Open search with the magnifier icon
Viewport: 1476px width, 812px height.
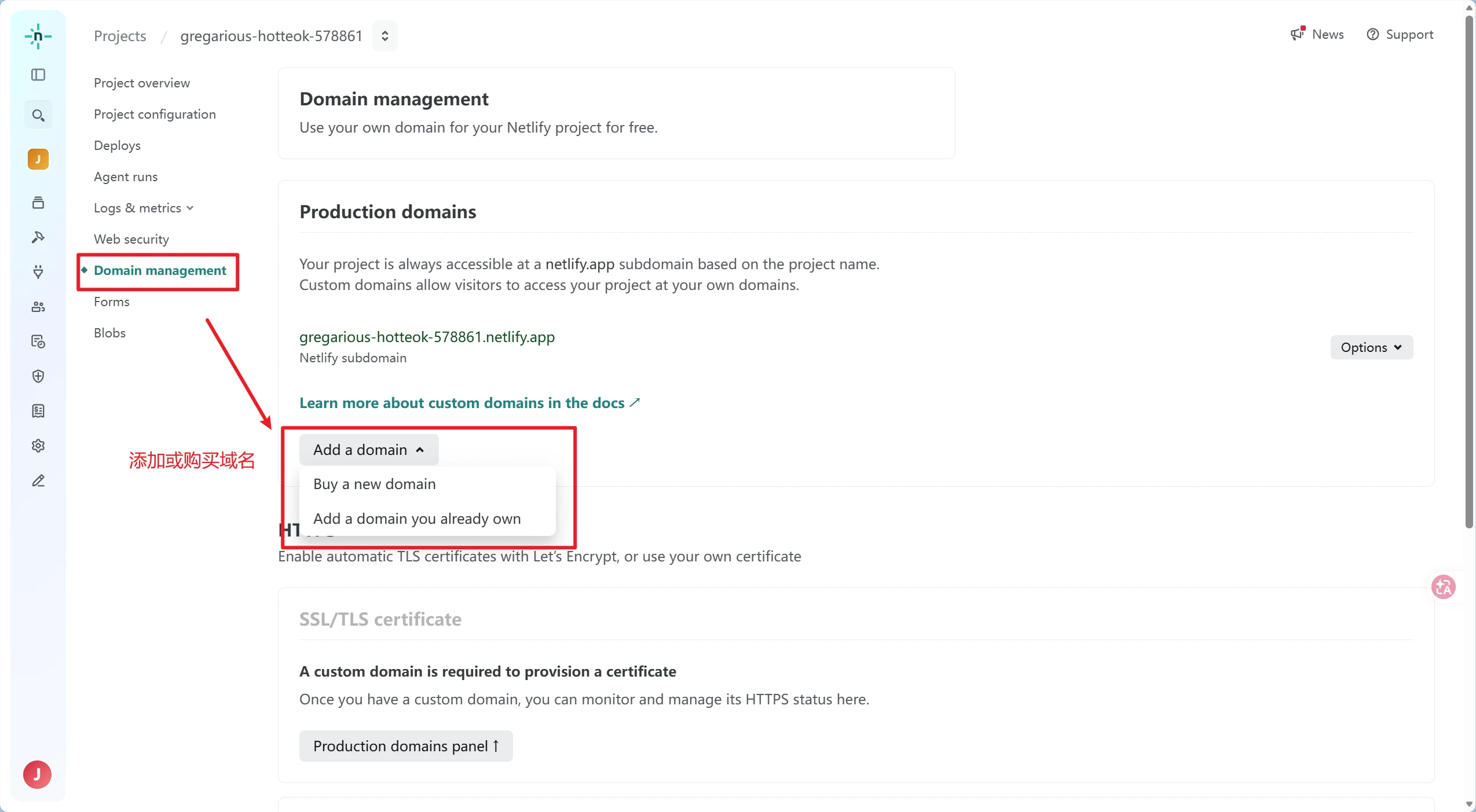tap(38, 115)
